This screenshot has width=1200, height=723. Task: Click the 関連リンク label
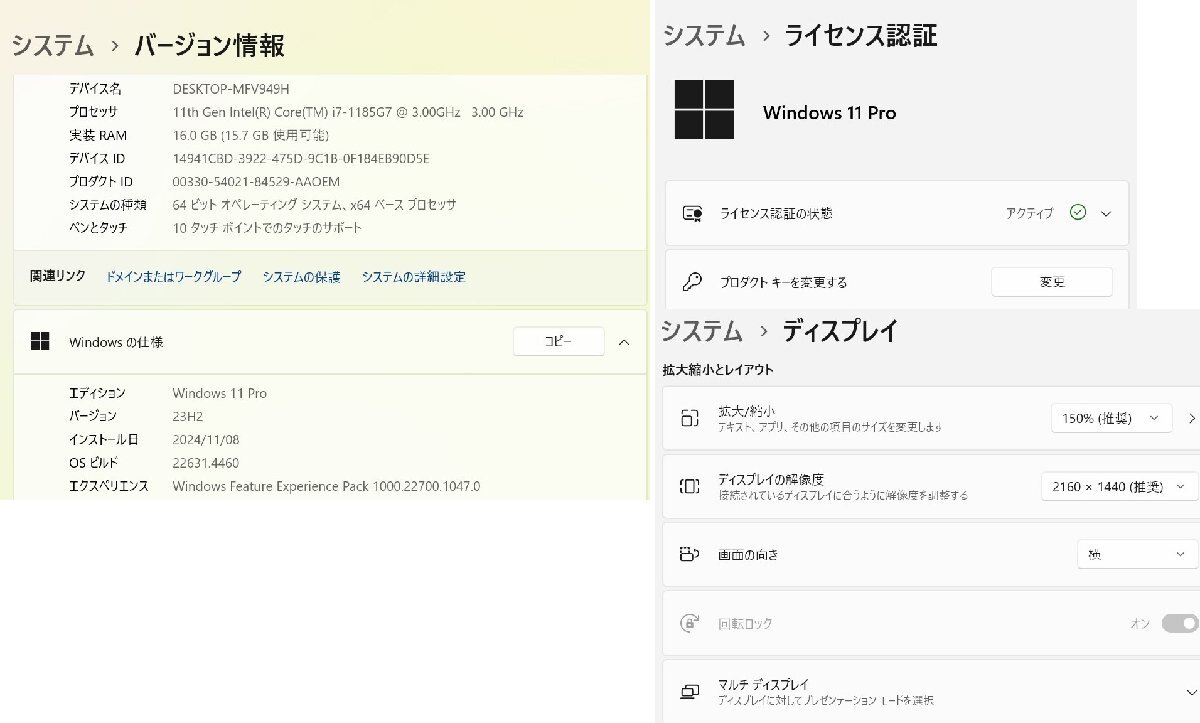pyautogui.click(x=58, y=277)
